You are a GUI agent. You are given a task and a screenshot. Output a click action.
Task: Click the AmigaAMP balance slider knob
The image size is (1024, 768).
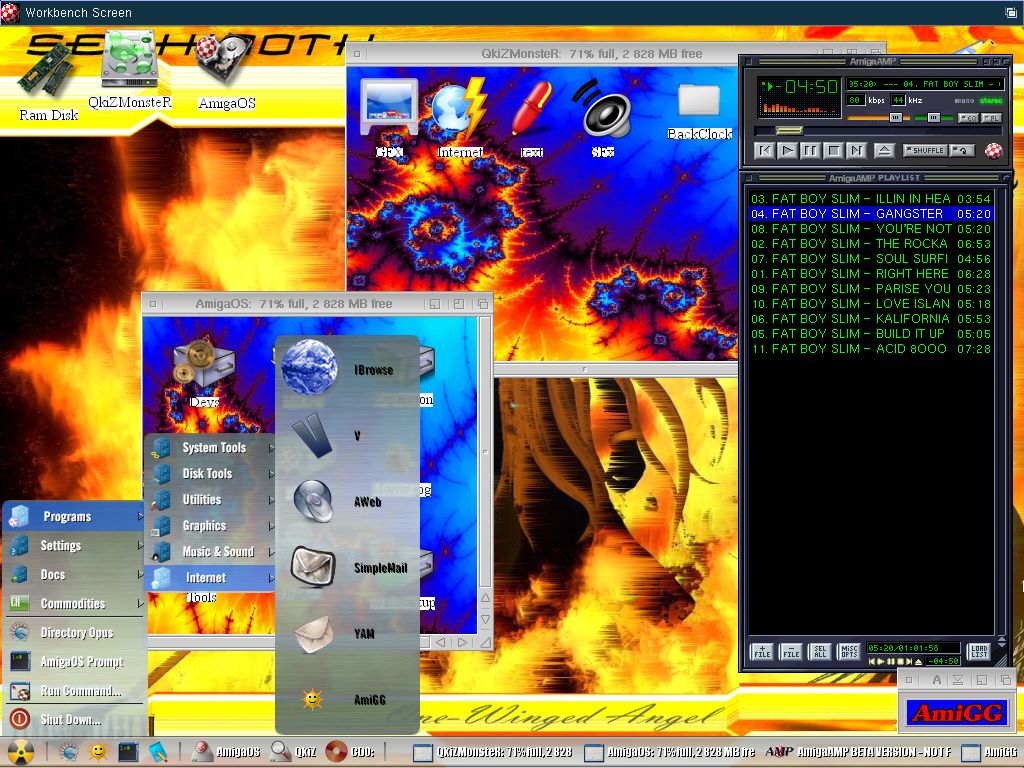(x=933, y=118)
